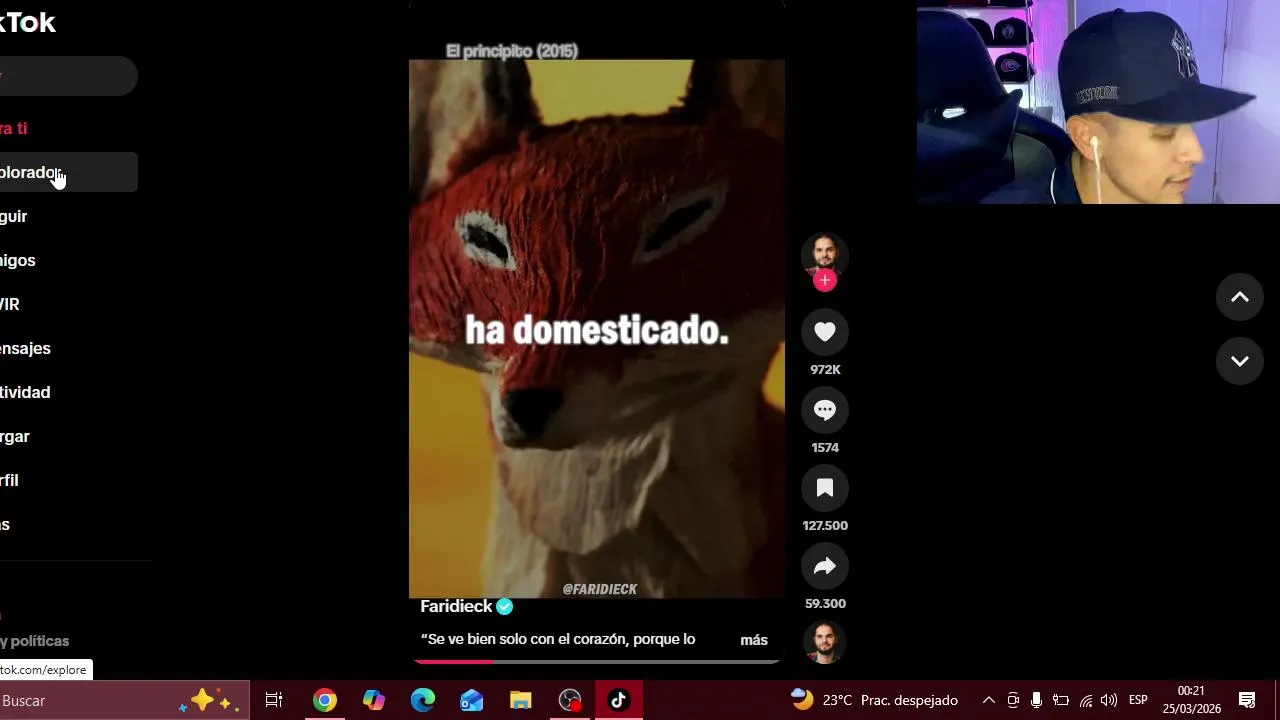Expand description by clicking más
The height and width of the screenshot is (720, 1280).
click(x=754, y=640)
